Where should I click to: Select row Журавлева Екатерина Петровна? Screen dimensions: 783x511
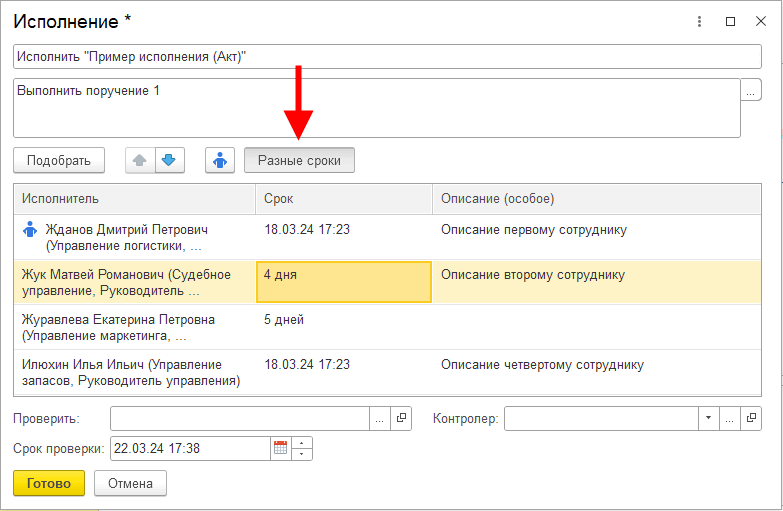click(388, 327)
